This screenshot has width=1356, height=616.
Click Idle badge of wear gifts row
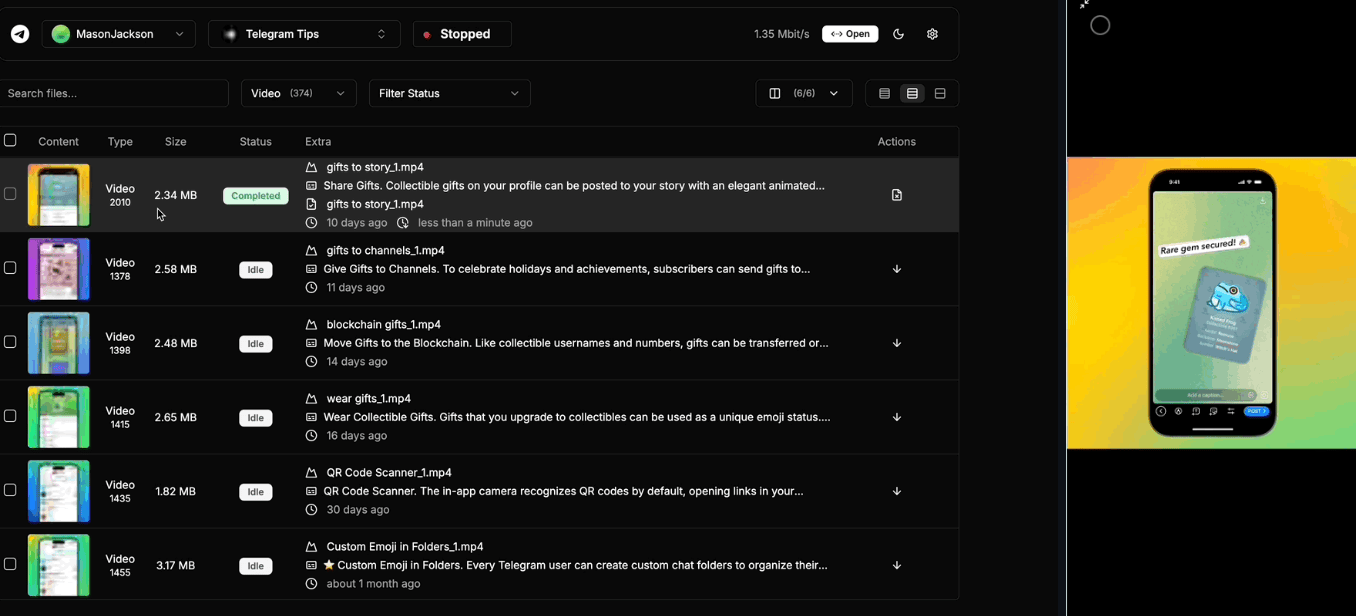(x=256, y=418)
